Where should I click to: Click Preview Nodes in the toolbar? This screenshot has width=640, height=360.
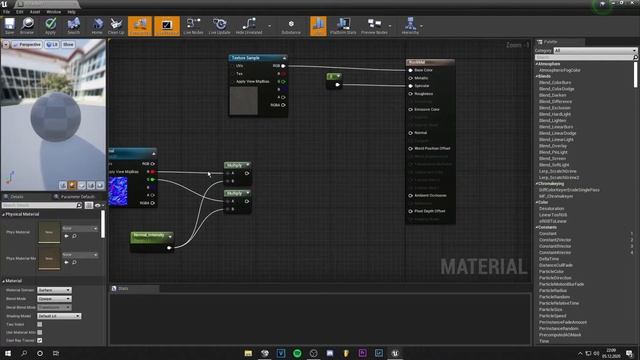click(x=374, y=26)
